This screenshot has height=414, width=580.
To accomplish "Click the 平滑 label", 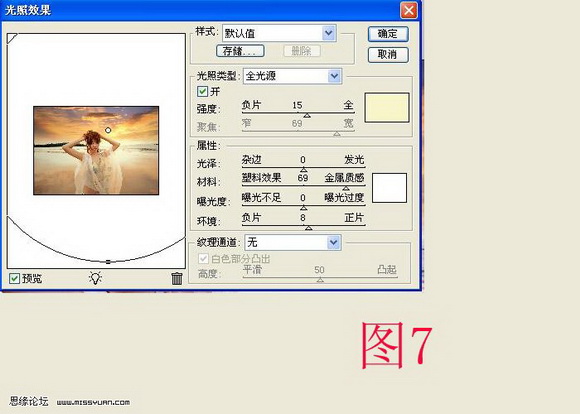I will coord(252,269).
